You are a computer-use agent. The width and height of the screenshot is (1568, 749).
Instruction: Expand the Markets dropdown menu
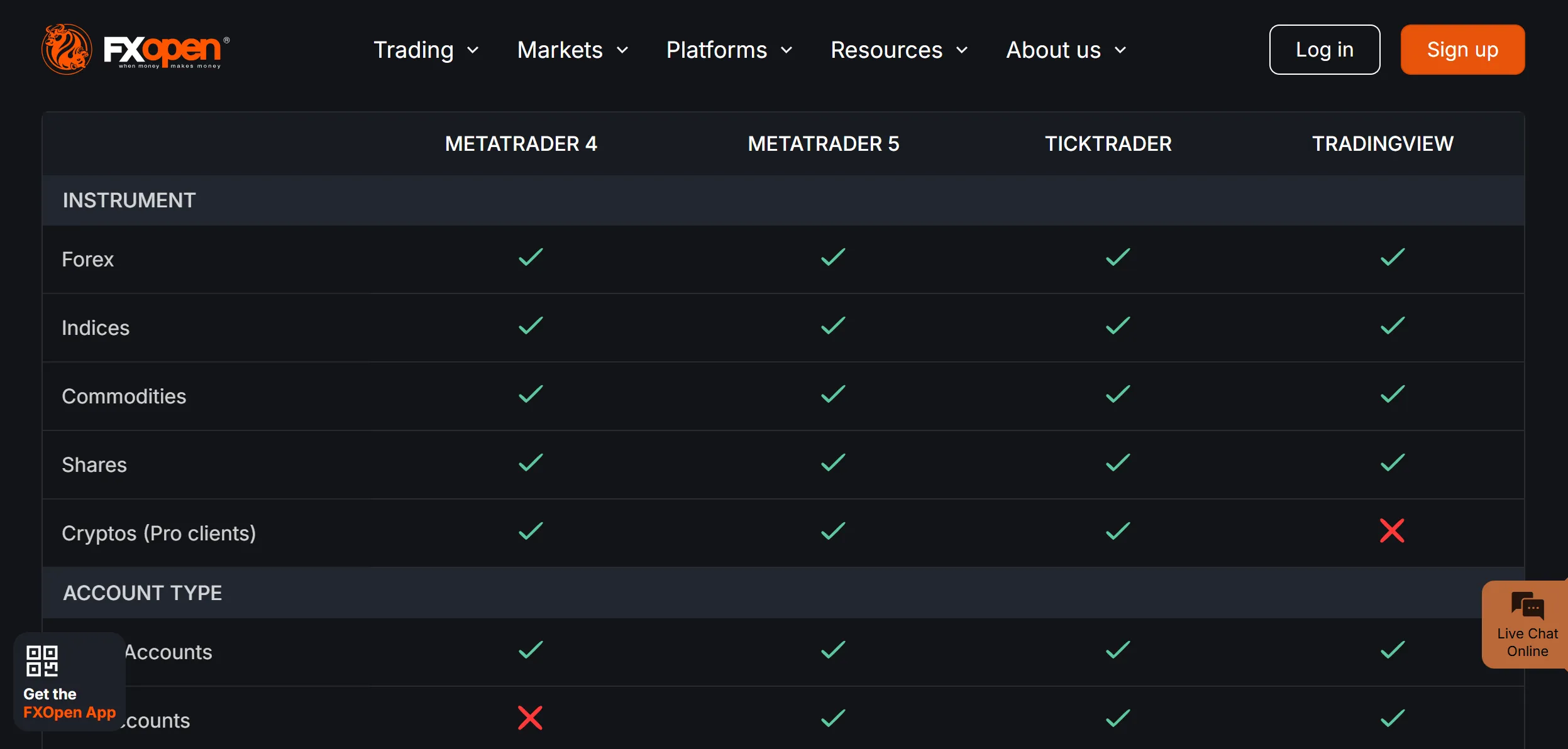(572, 50)
